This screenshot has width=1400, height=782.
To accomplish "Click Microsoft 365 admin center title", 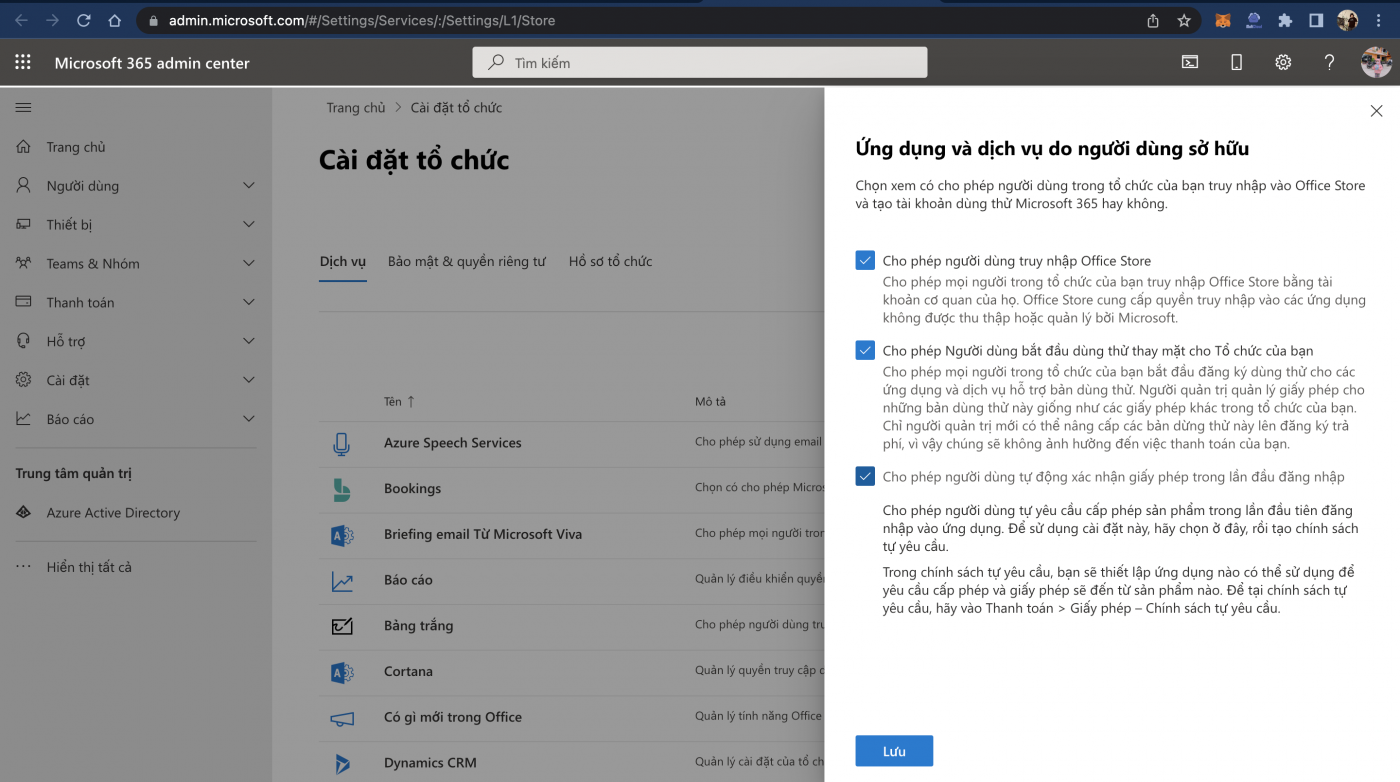I will coord(152,63).
